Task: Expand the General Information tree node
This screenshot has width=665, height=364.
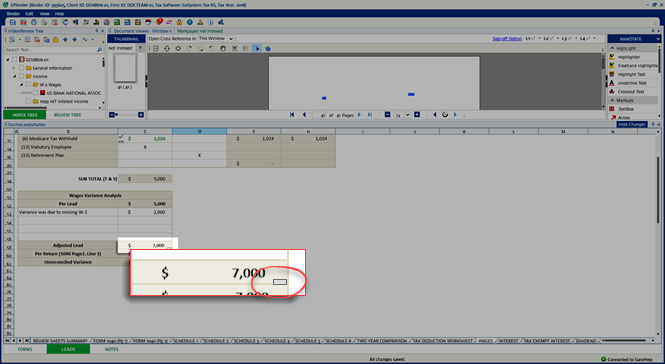Action: click(x=14, y=68)
